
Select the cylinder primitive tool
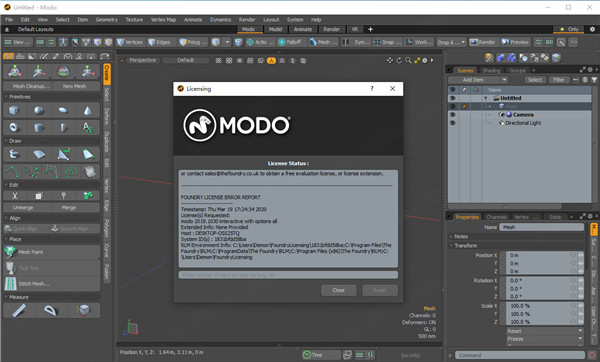click(x=39, y=127)
